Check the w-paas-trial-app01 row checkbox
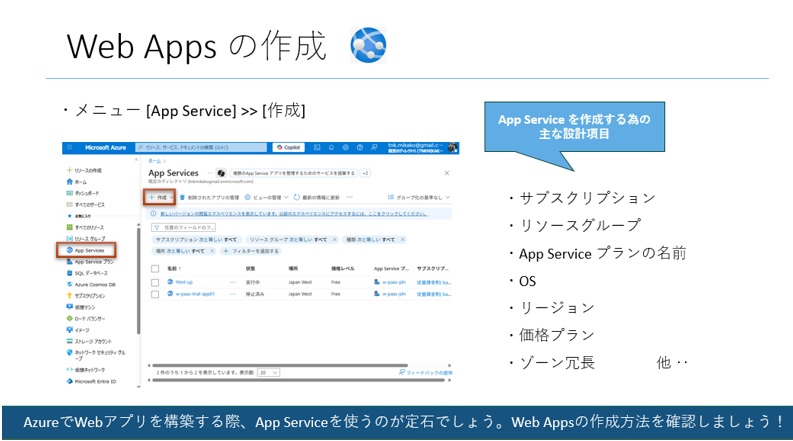 [x=155, y=294]
